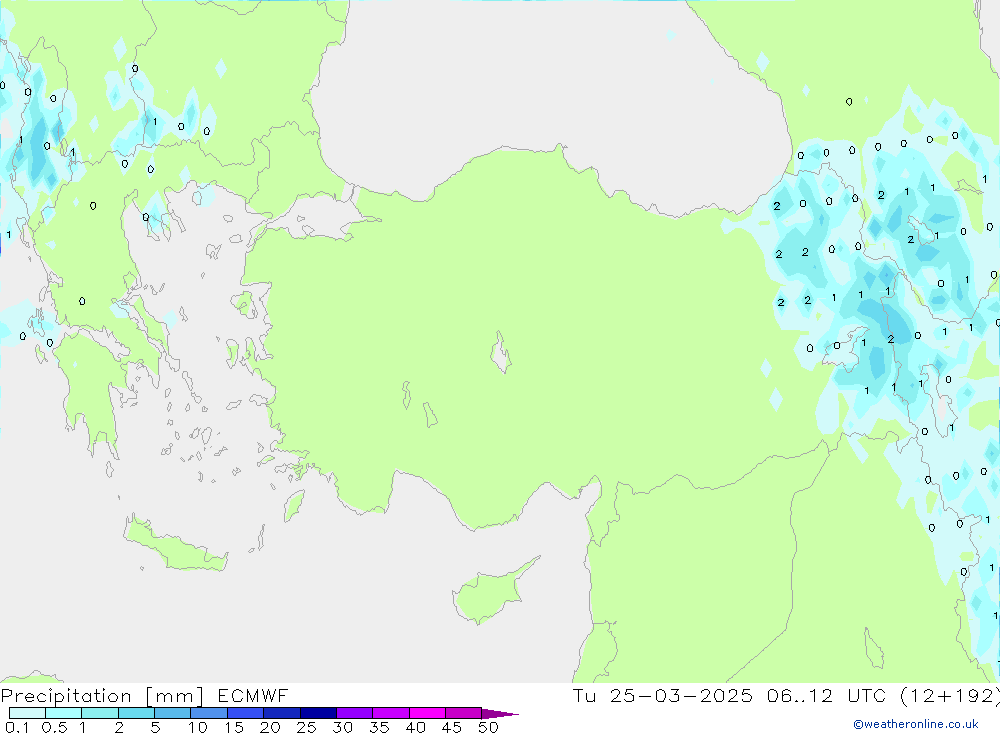
Task: Select the 5–10 mm legend color swatch
Action: (x=173, y=713)
